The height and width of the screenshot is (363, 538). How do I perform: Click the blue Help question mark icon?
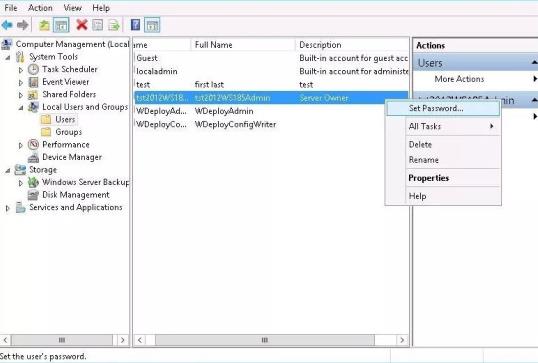click(x=136, y=25)
